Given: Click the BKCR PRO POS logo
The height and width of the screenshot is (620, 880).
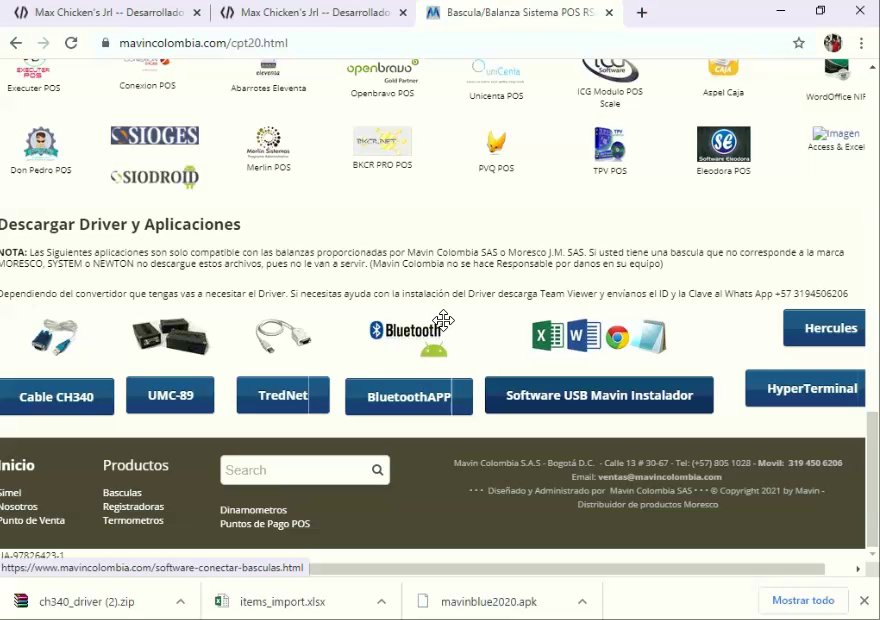Looking at the screenshot, I should 382,141.
